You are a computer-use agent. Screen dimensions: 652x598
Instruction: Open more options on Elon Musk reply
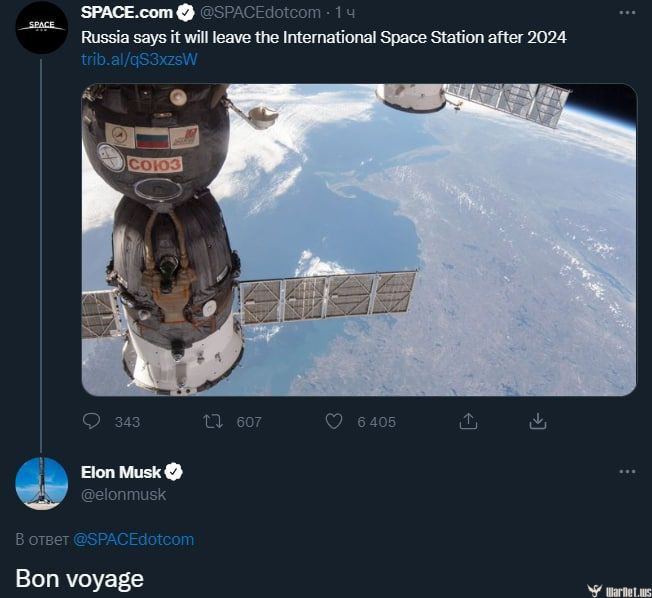coord(627,471)
